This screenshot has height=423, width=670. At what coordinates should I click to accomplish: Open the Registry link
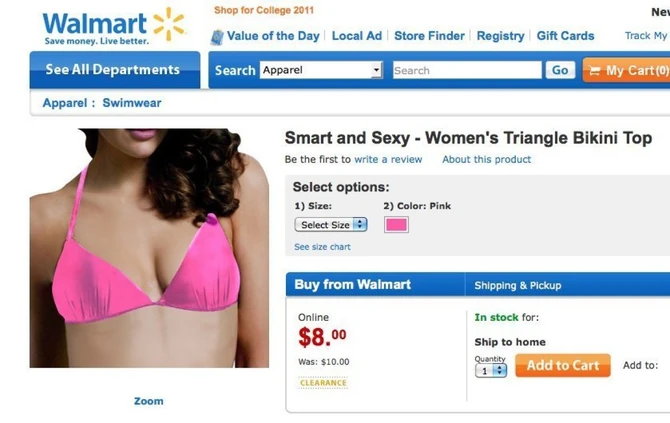coord(500,36)
